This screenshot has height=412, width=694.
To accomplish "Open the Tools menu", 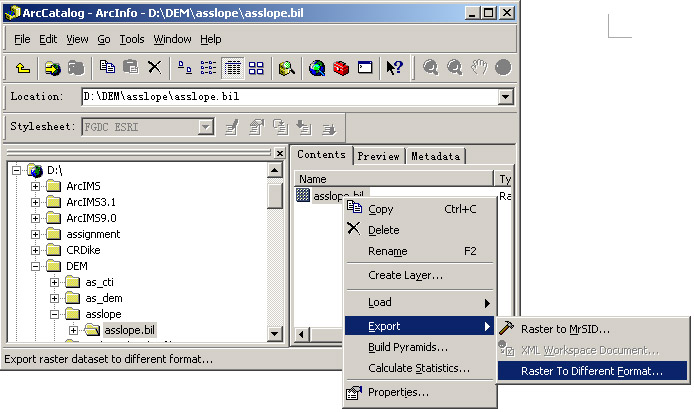I will click(132, 39).
